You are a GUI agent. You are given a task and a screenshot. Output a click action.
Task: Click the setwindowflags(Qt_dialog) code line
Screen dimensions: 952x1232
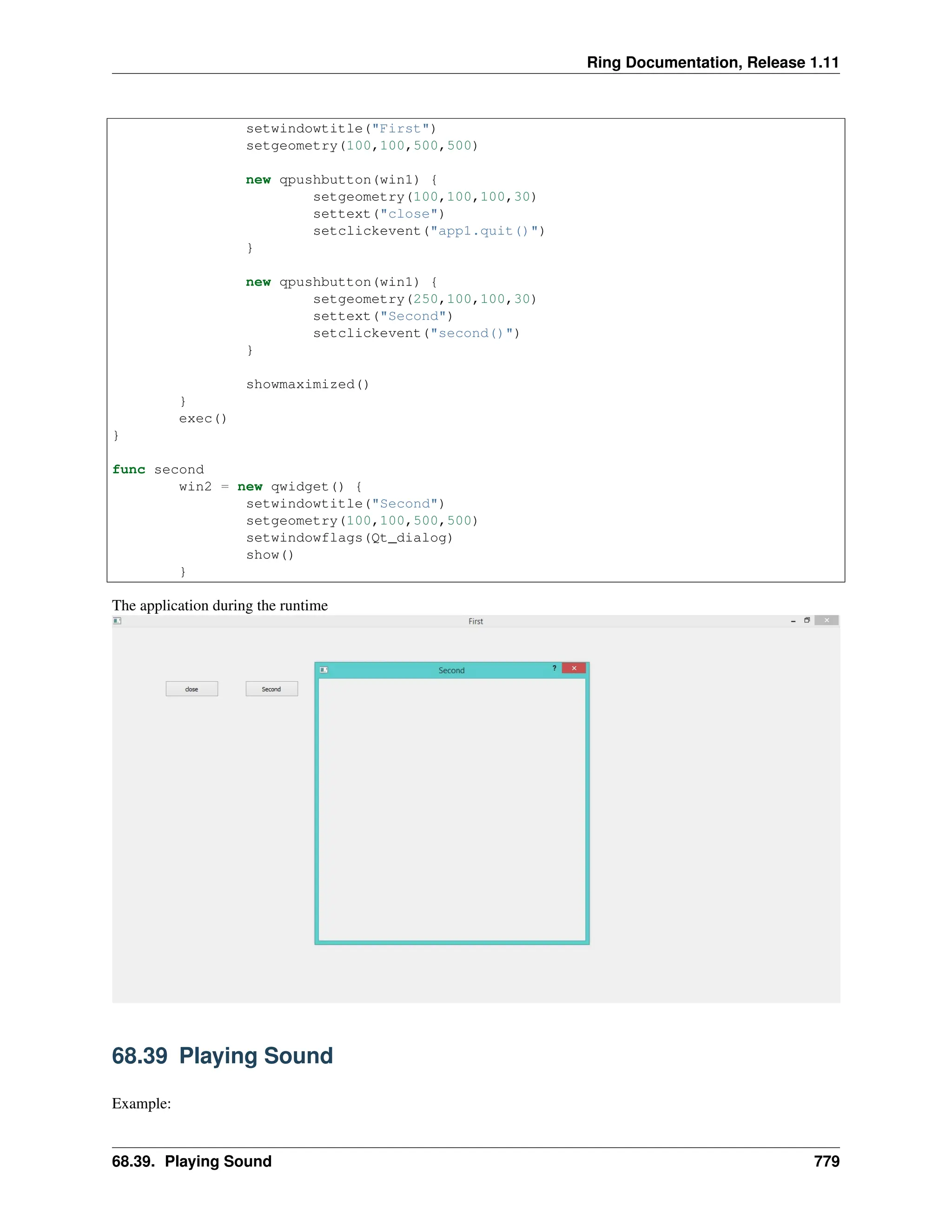[349, 537]
